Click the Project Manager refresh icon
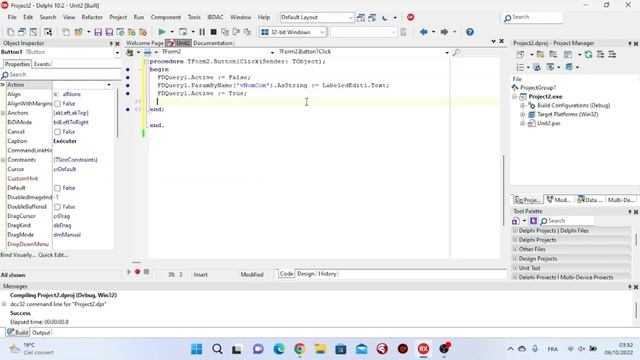The width and height of the screenshot is (640, 360). click(x=588, y=54)
